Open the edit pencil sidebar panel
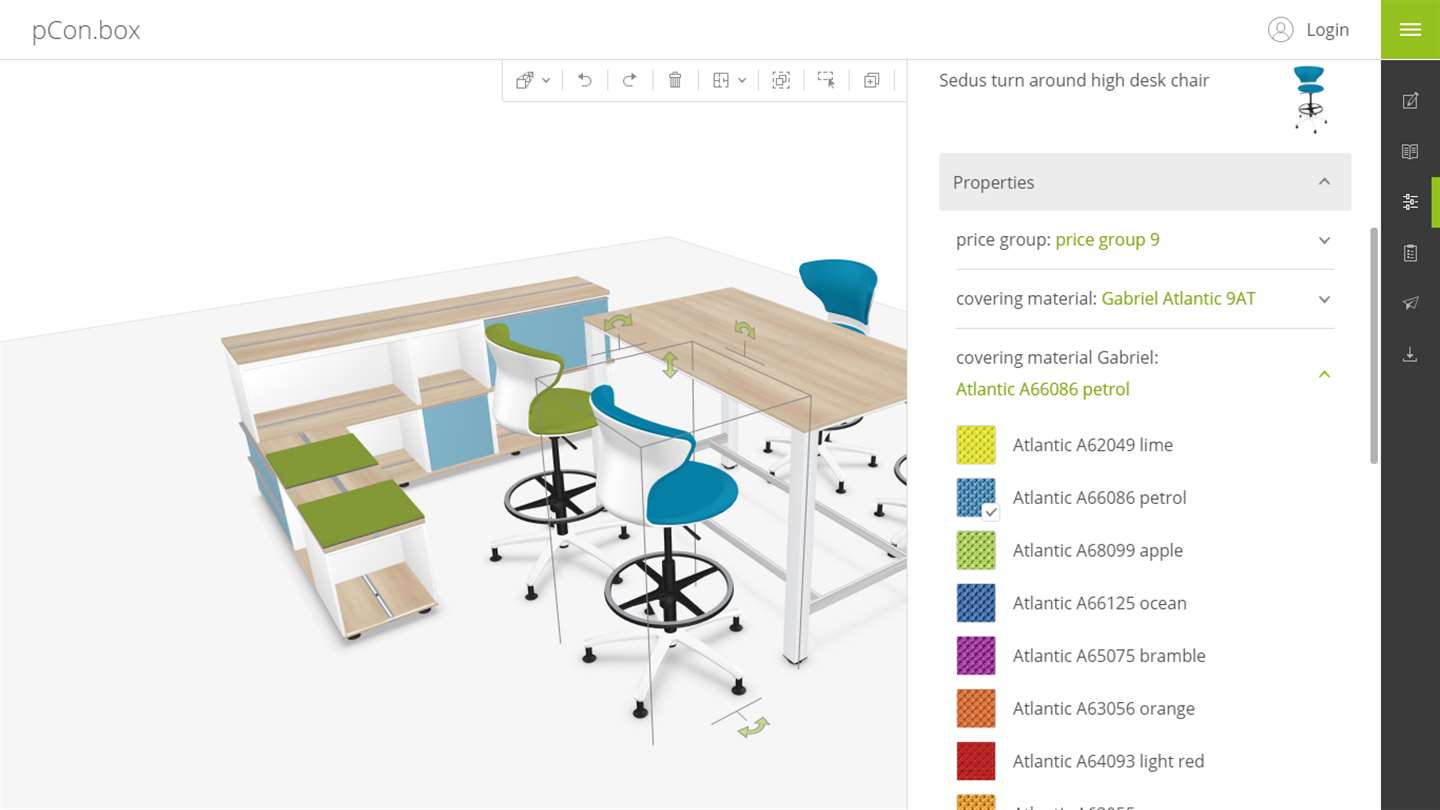1440x810 pixels. tap(1410, 100)
